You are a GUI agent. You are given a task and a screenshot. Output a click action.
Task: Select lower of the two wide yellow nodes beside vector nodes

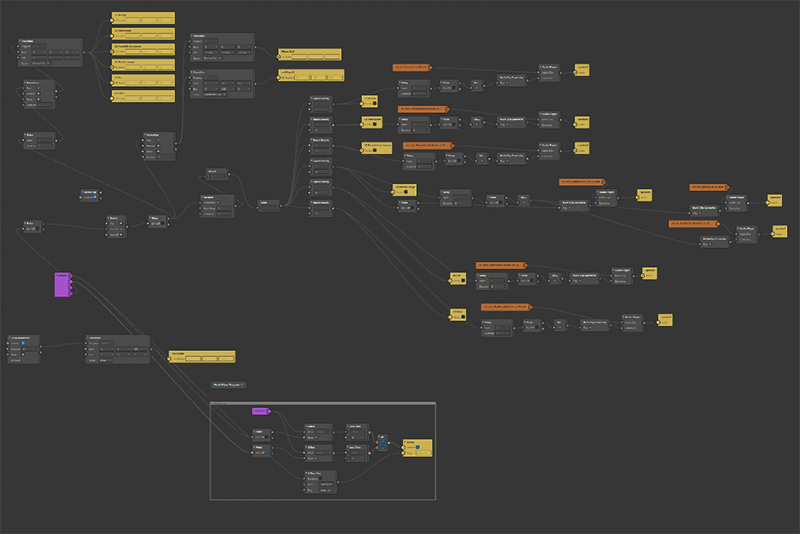pyautogui.click(x=311, y=75)
